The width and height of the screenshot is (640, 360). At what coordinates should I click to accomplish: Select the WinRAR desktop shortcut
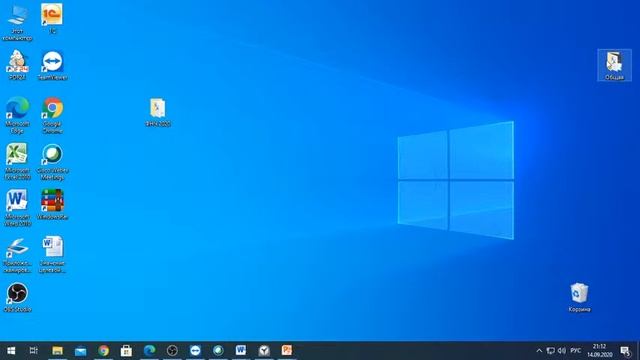pyautogui.click(x=52, y=205)
